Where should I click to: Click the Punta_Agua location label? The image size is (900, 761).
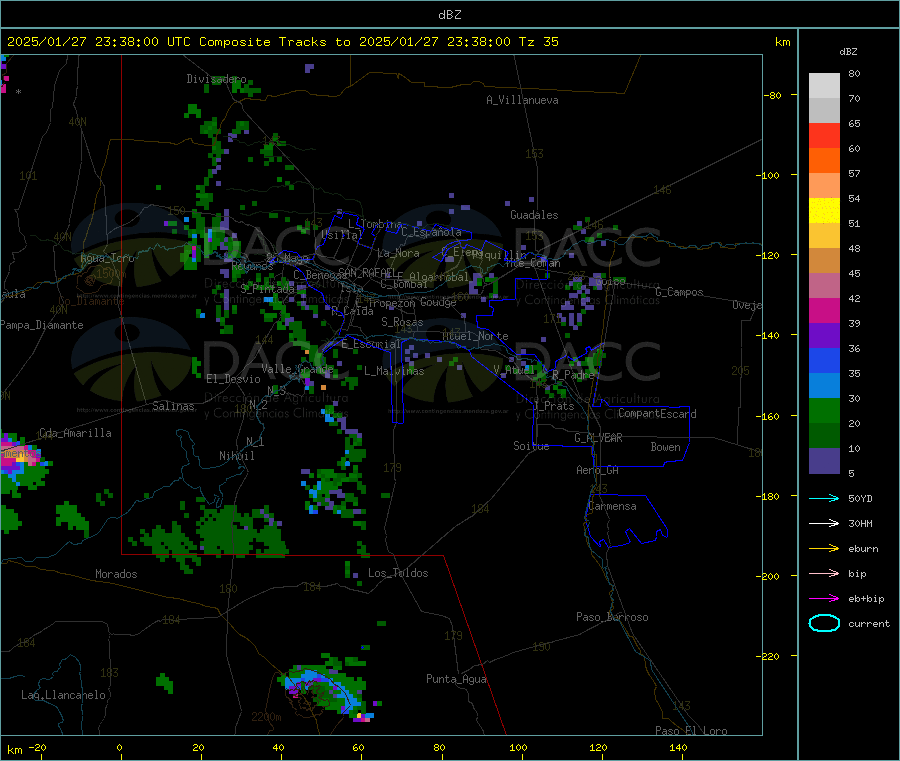click(x=456, y=679)
